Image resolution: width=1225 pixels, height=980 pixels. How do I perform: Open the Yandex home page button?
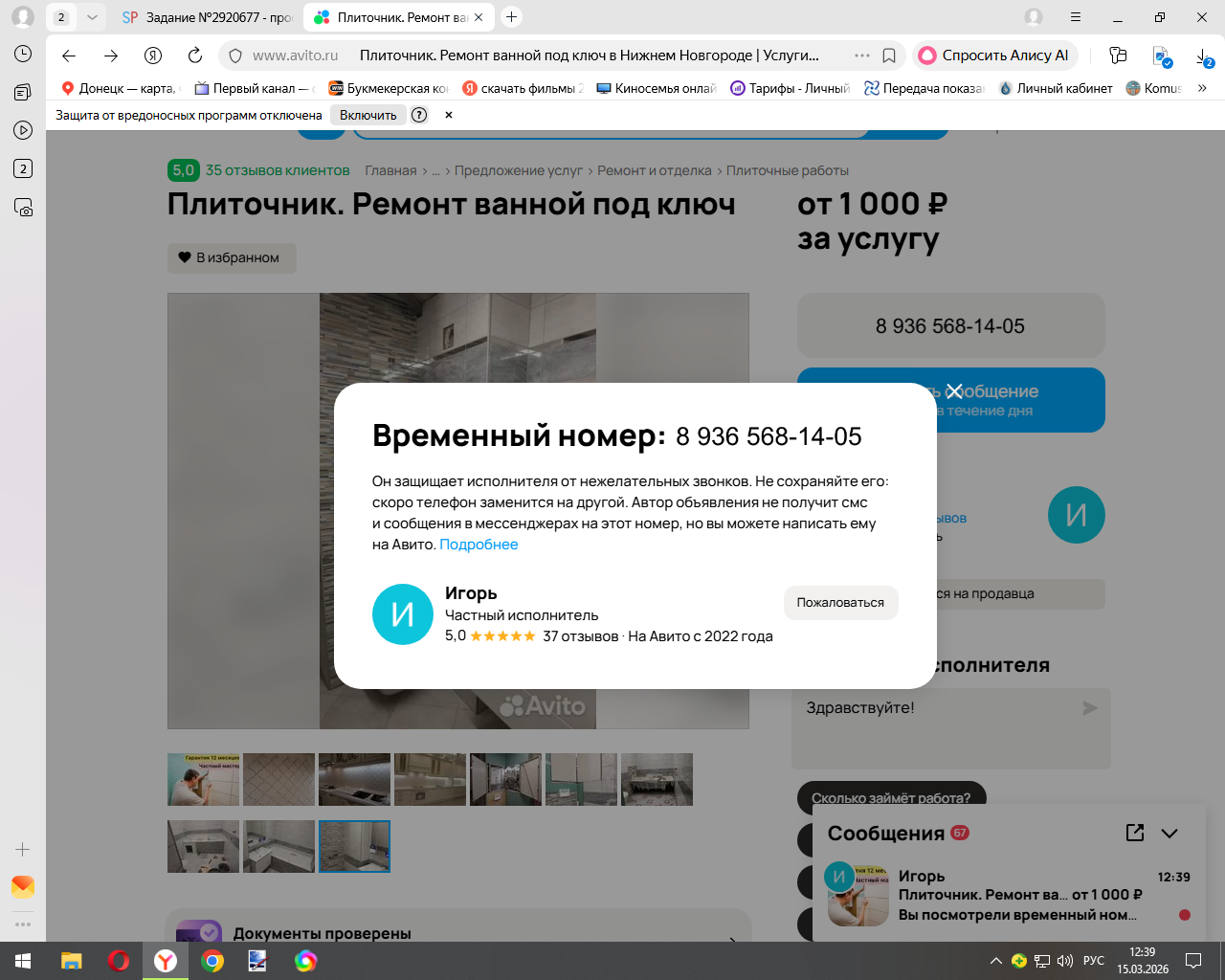click(x=153, y=56)
